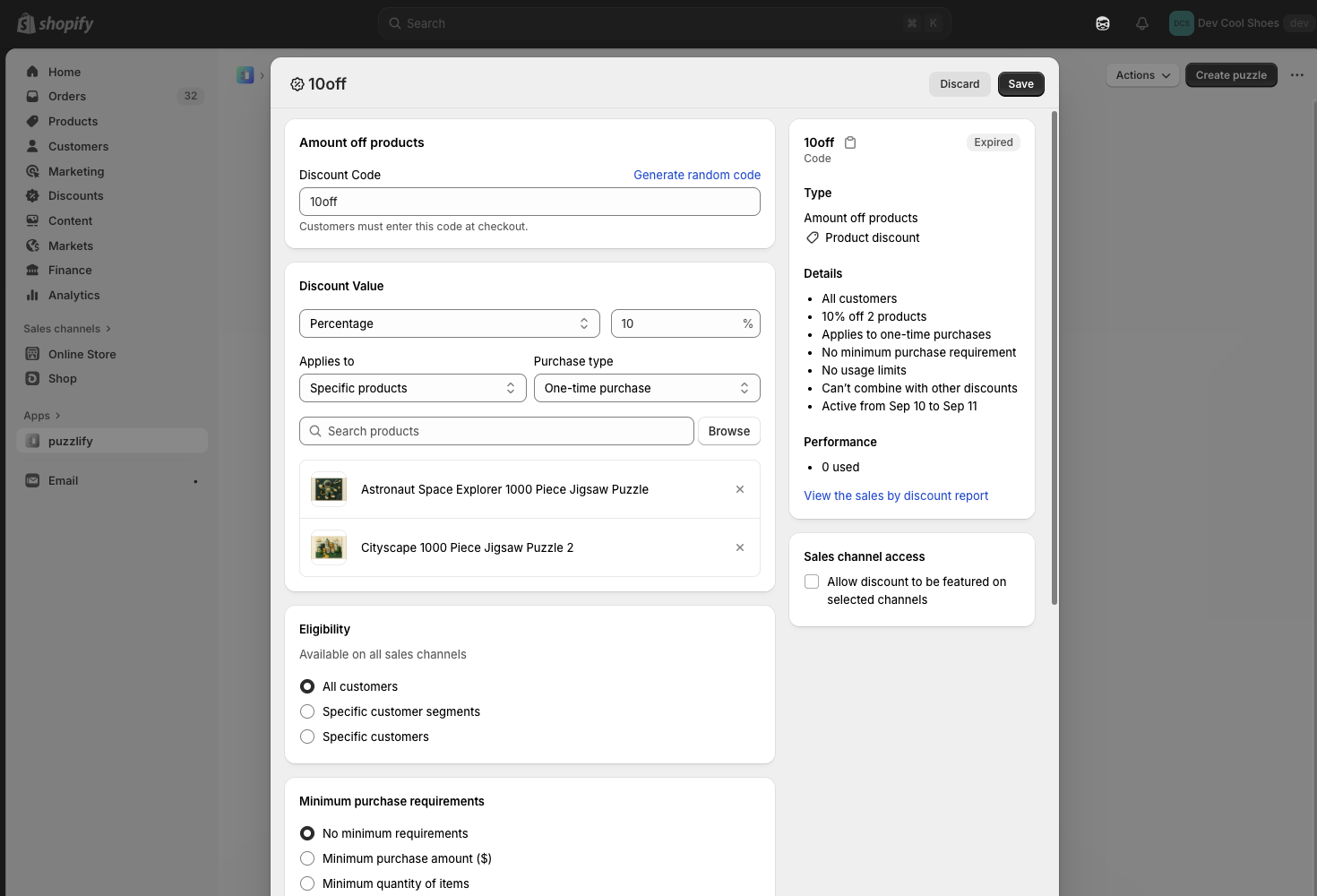
Task: Click the Shopify logo
Action: coord(56,23)
